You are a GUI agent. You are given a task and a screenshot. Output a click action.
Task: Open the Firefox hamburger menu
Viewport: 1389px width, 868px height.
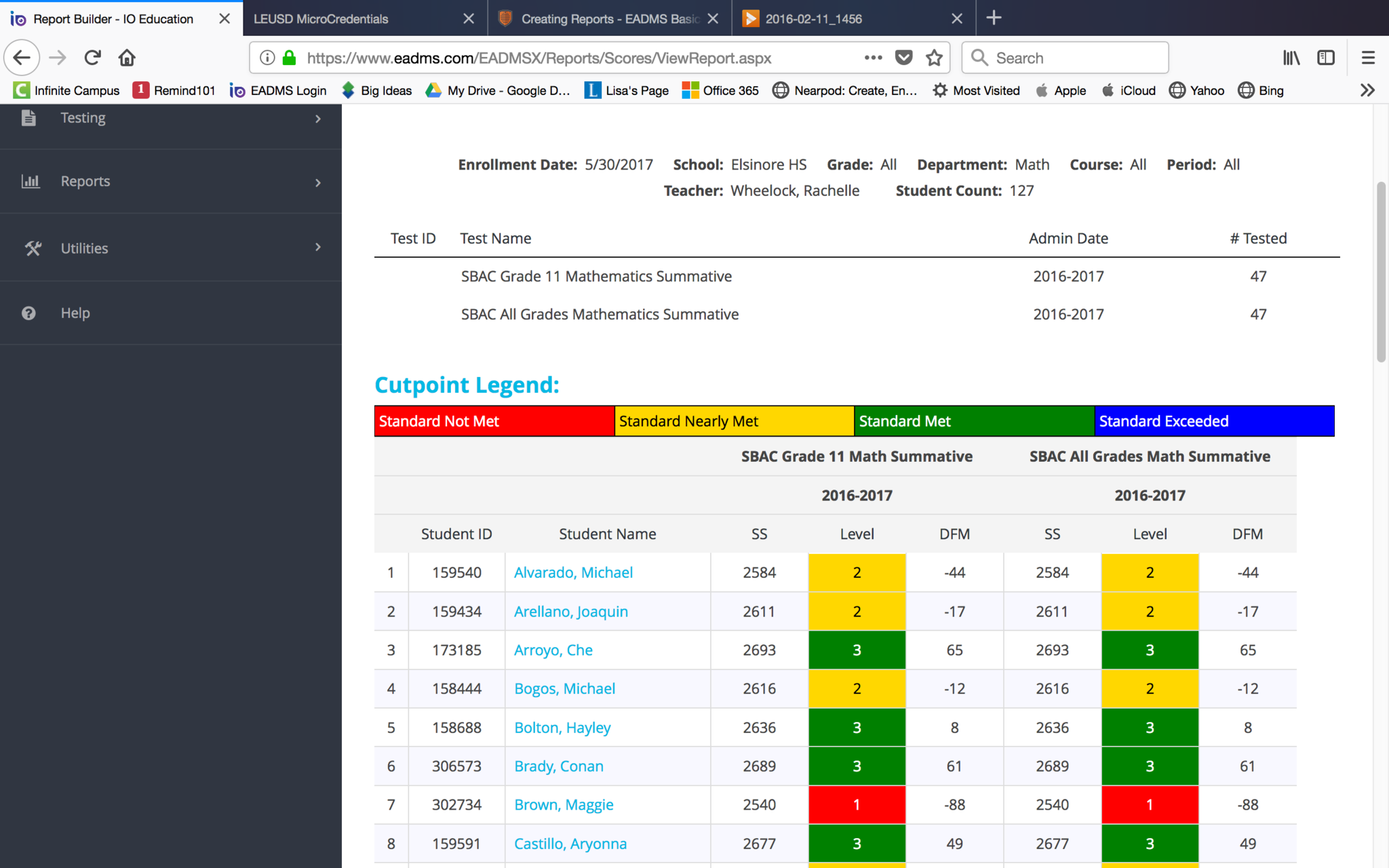1368,58
